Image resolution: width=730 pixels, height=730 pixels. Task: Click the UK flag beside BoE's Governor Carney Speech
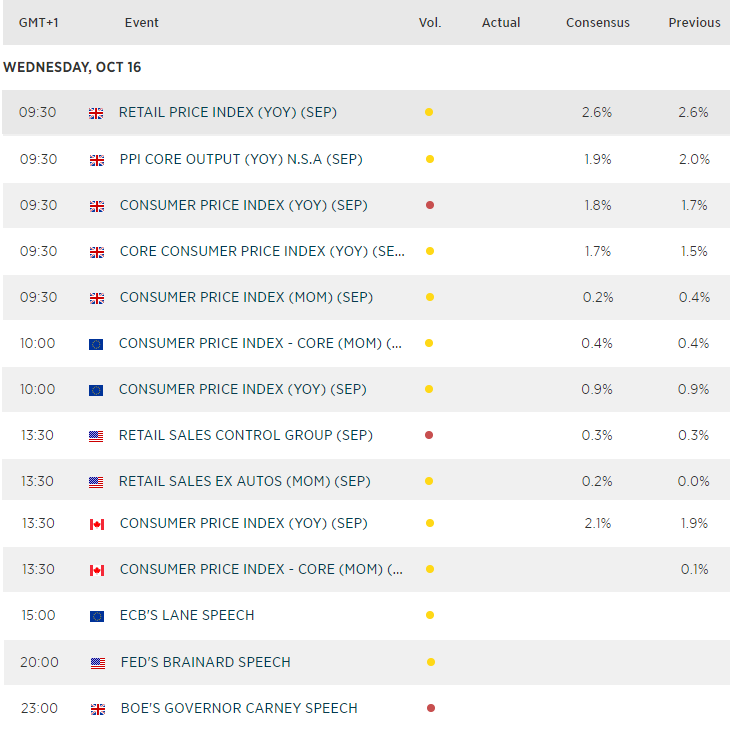click(97, 709)
